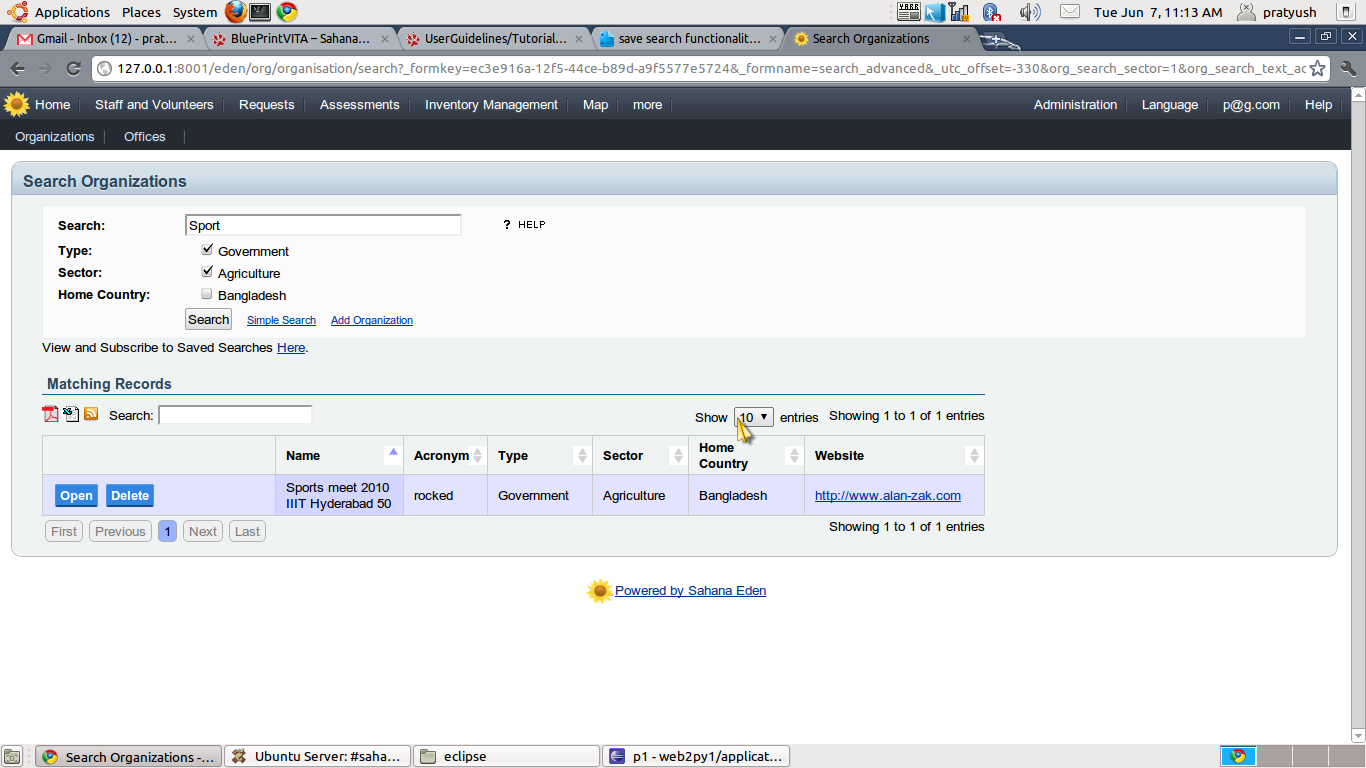The width and height of the screenshot is (1366, 768).
Task: Uncheck the Government type checkbox
Action: (x=207, y=250)
